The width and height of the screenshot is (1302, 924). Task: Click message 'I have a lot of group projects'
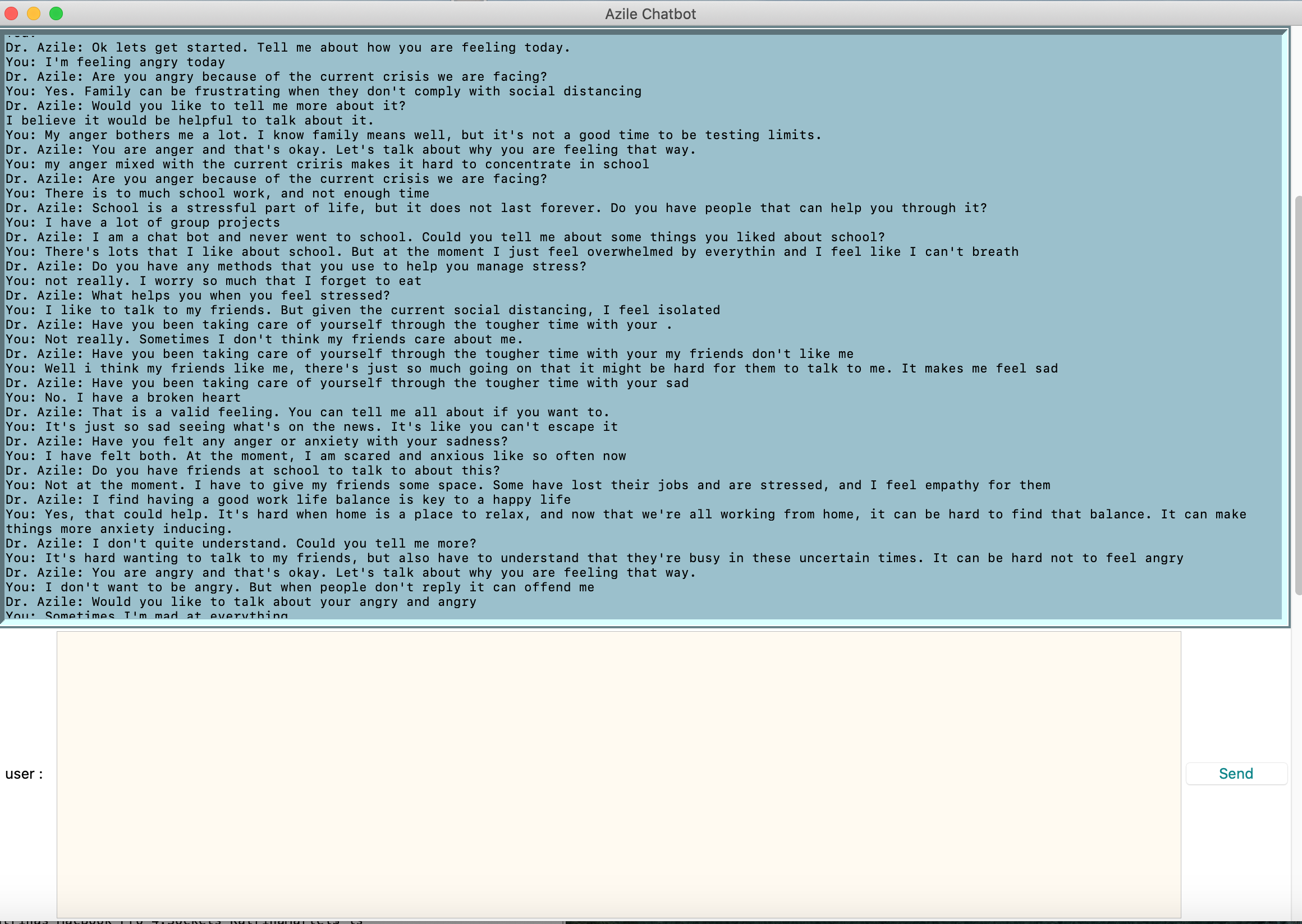coord(142,223)
